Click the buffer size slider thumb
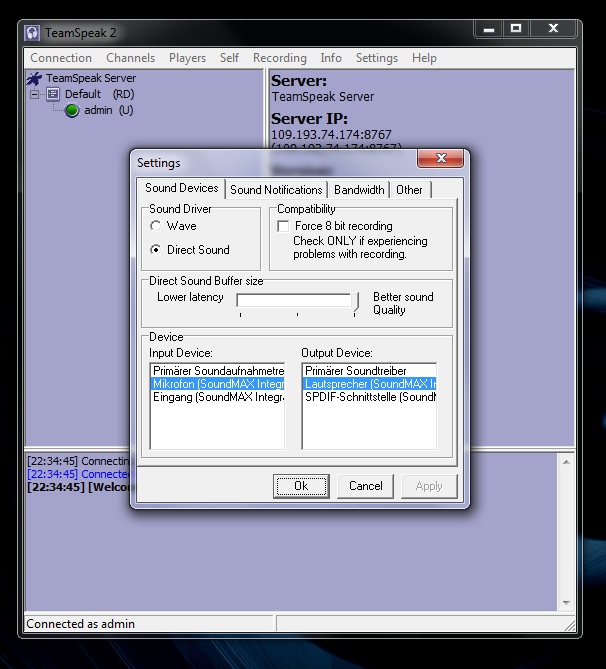The height and width of the screenshot is (669, 606). click(355, 303)
